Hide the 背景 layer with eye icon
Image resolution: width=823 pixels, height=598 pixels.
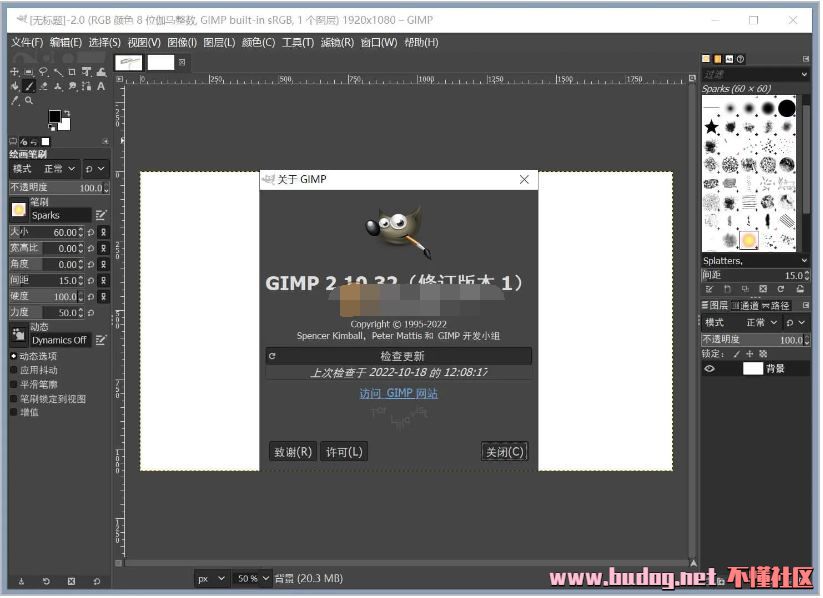(x=709, y=369)
